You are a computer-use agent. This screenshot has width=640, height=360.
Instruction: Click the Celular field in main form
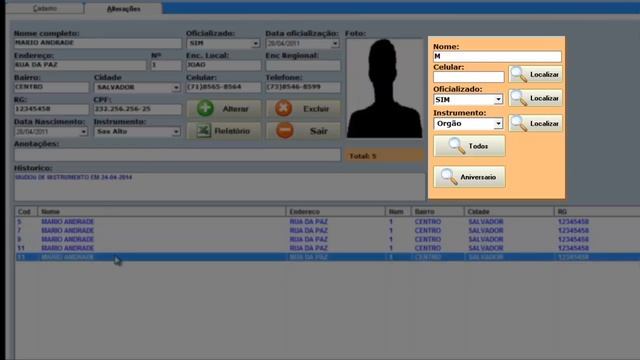pyautogui.click(x=223, y=87)
